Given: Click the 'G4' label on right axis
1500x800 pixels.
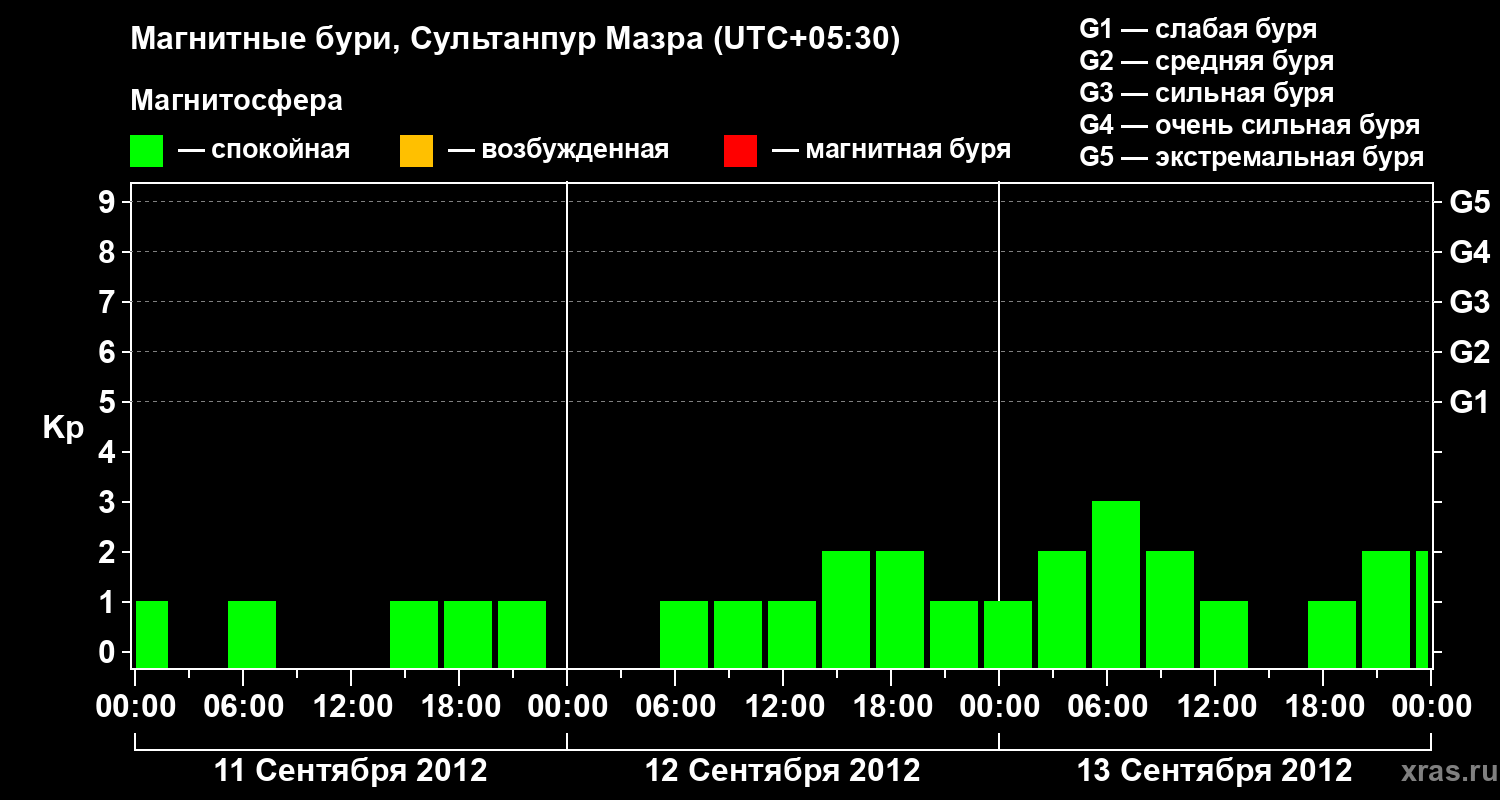Looking at the screenshot, I should tap(1470, 253).
